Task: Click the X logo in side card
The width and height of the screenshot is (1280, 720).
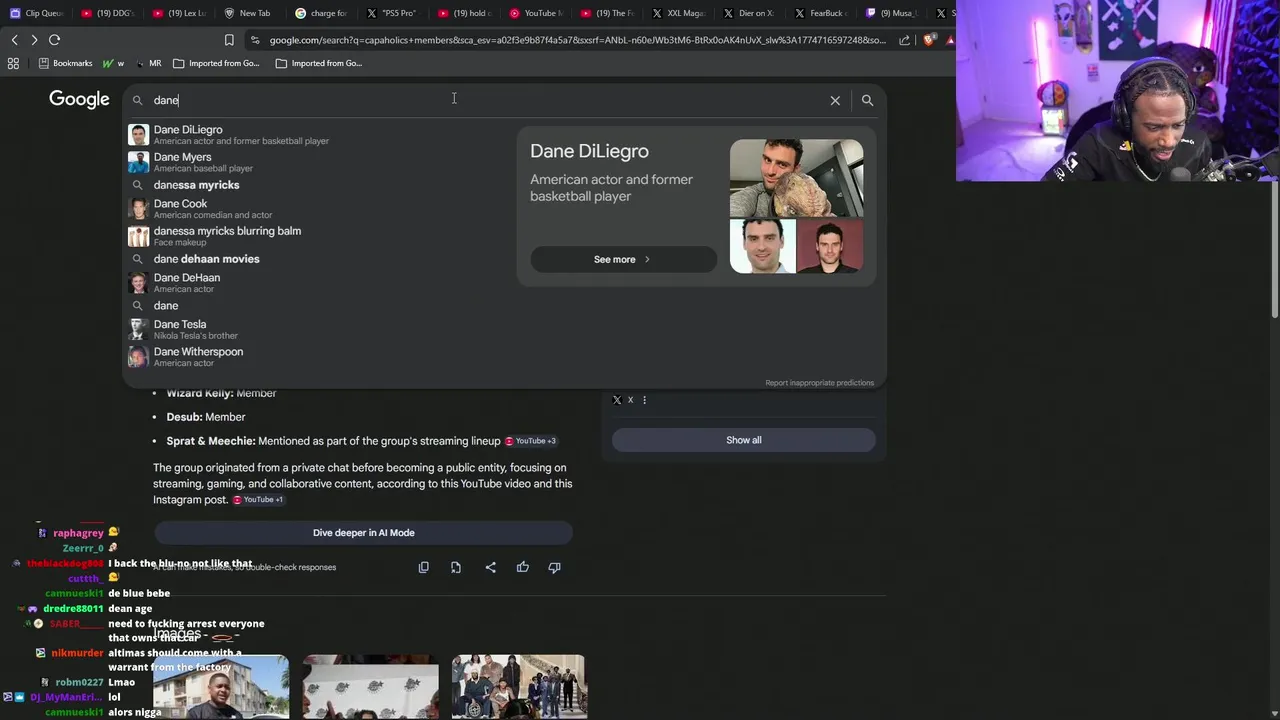Action: pyautogui.click(x=617, y=400)
